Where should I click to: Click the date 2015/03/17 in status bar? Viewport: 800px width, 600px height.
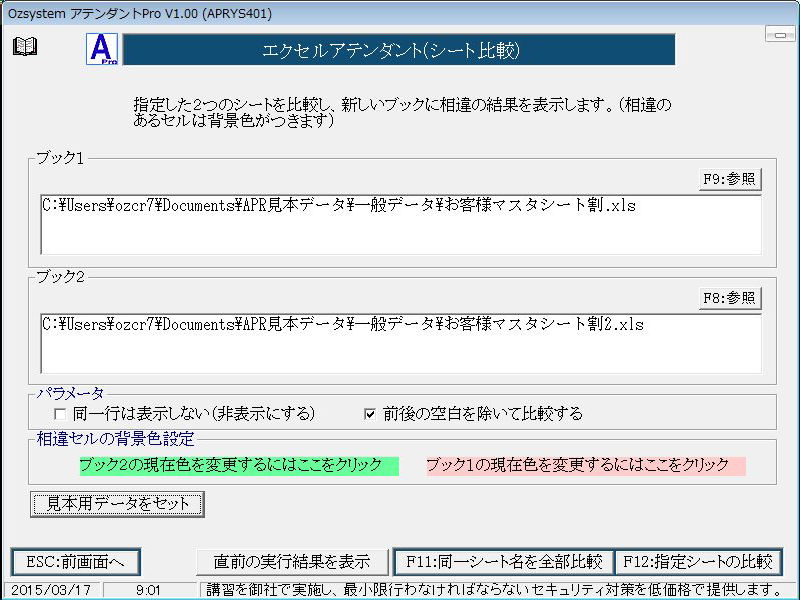click(51, 590)
